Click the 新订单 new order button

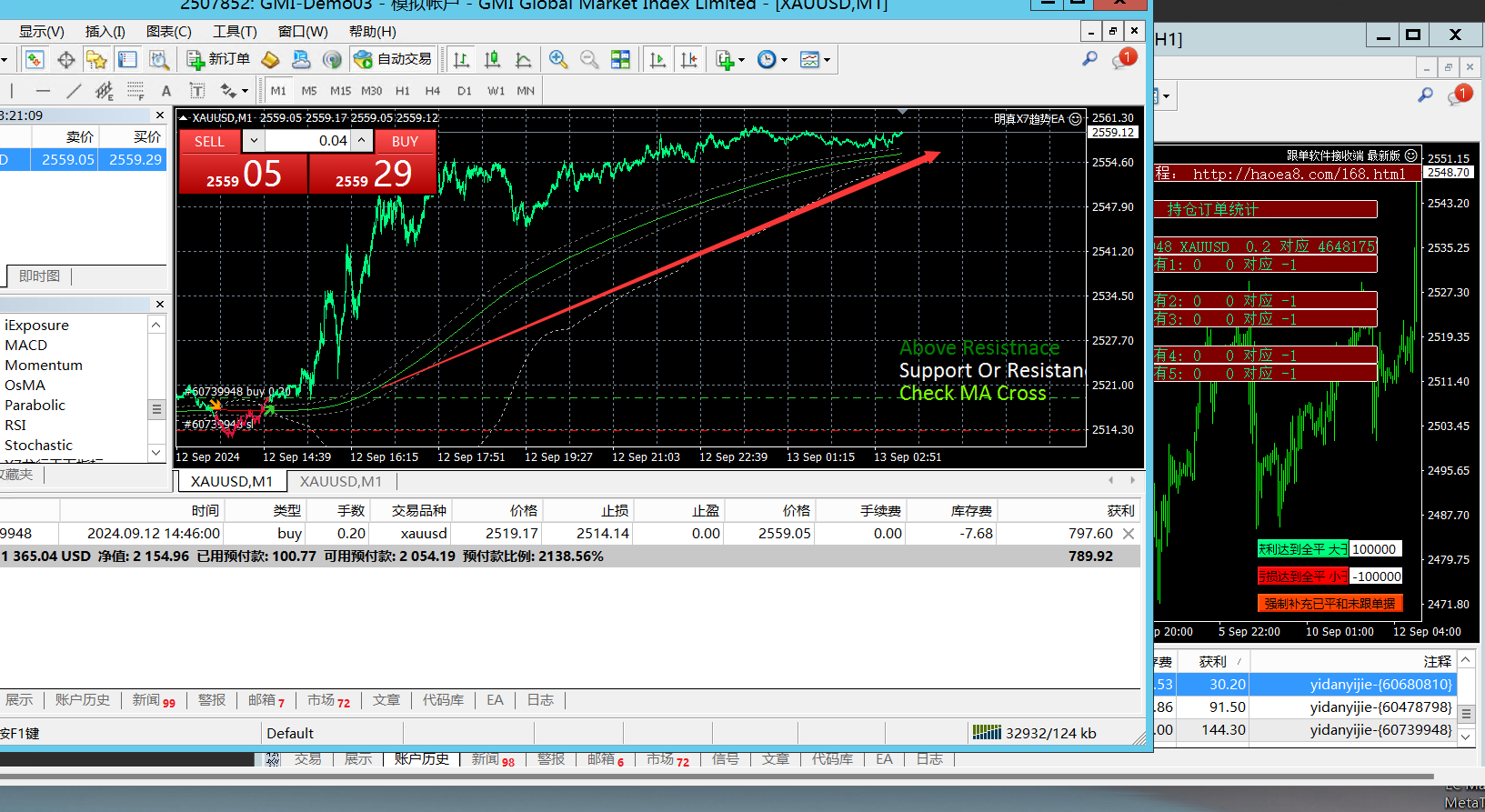(x=218, y=60)
